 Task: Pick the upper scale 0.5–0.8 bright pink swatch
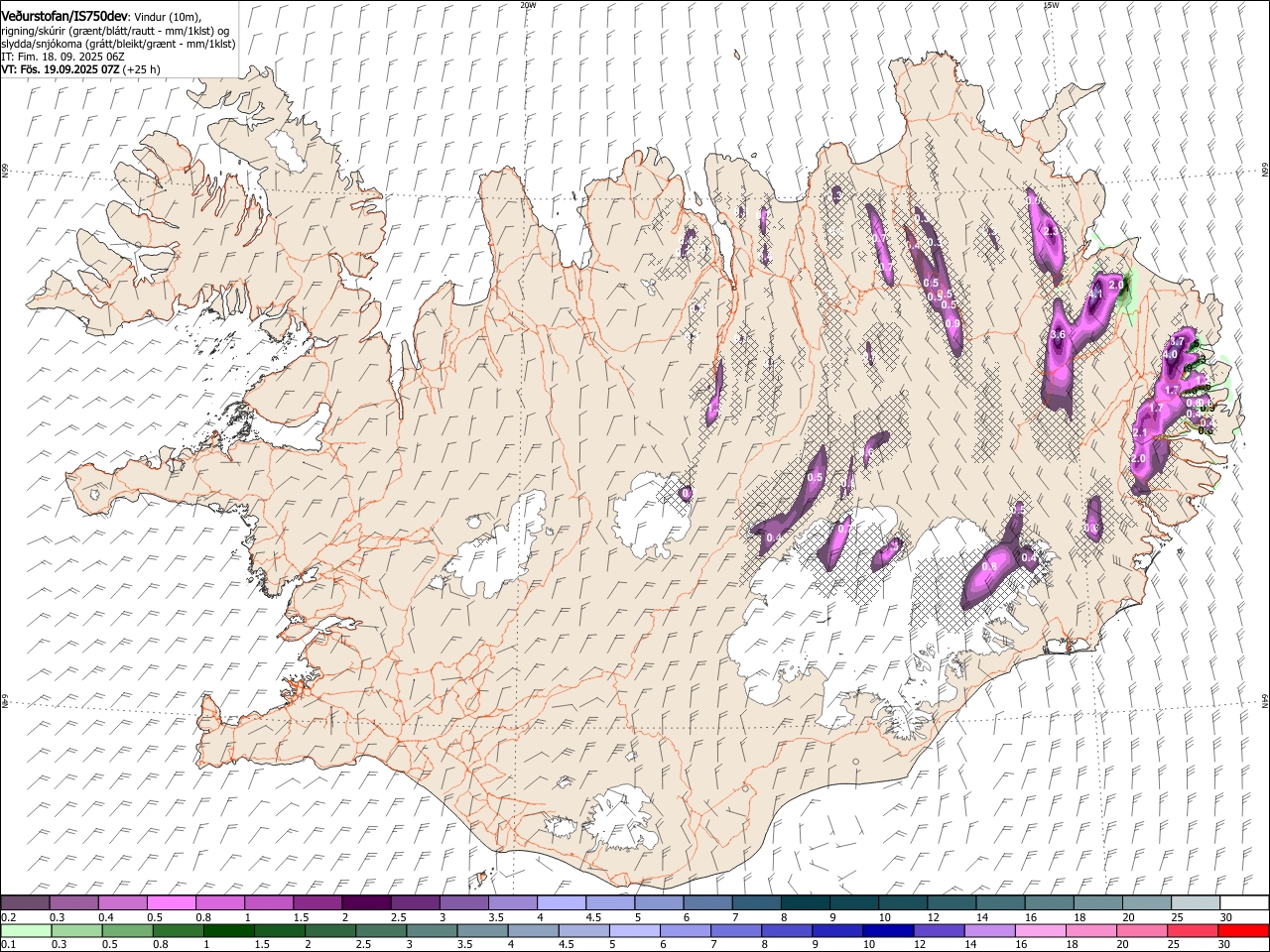[171, 903]
